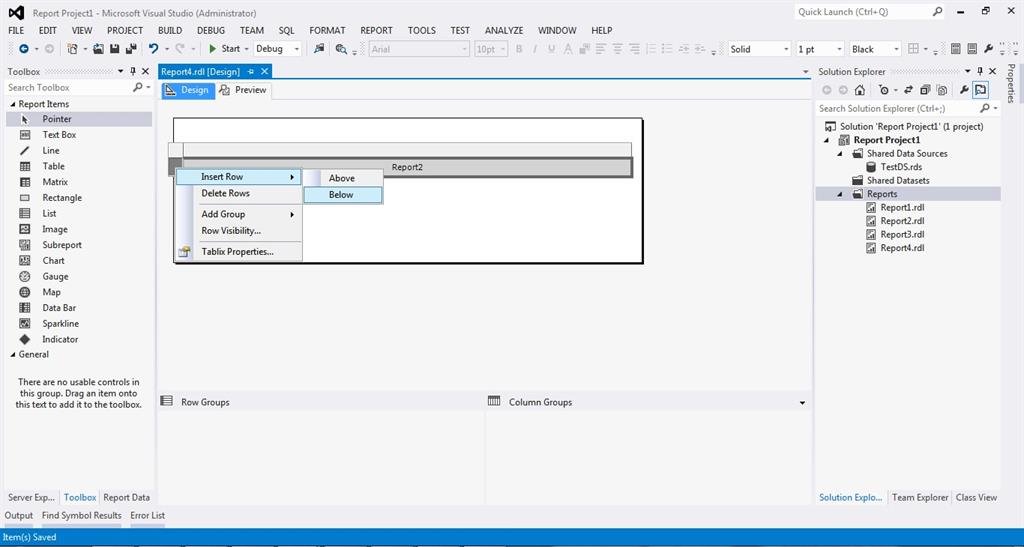Viewport: 1024px width, 547px height.
Task: Click the New Project toolbar icon
Action: [72, 49]
